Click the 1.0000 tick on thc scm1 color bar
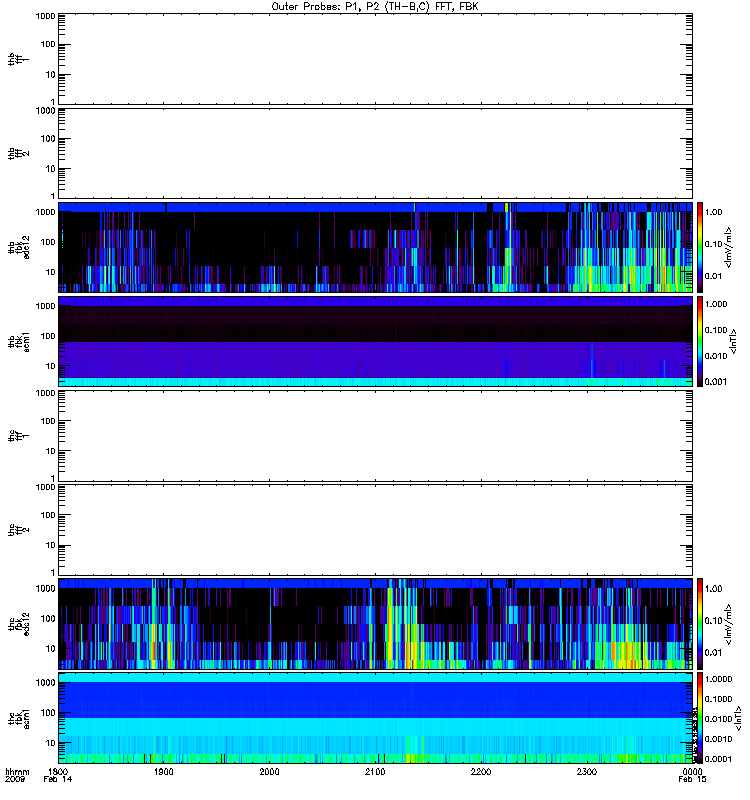Viewport: 750px width, 800px height. (x=718, y=679)
